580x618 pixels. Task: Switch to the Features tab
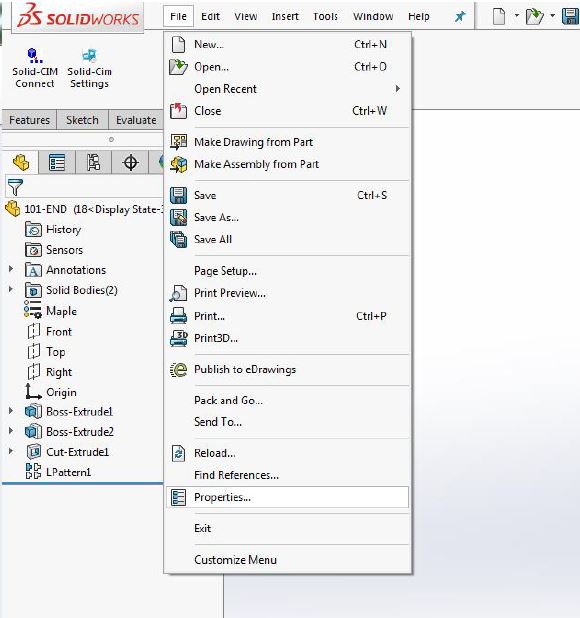tap(29, 120)
